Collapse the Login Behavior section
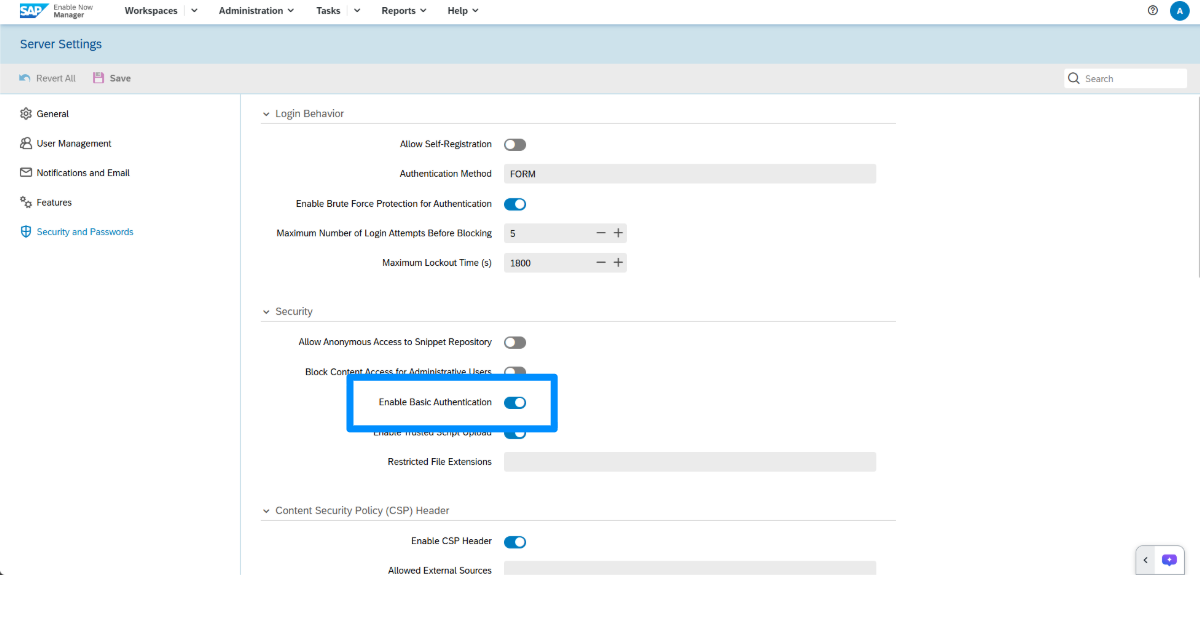The image size is (1200, 640). [x=266, y=114]
